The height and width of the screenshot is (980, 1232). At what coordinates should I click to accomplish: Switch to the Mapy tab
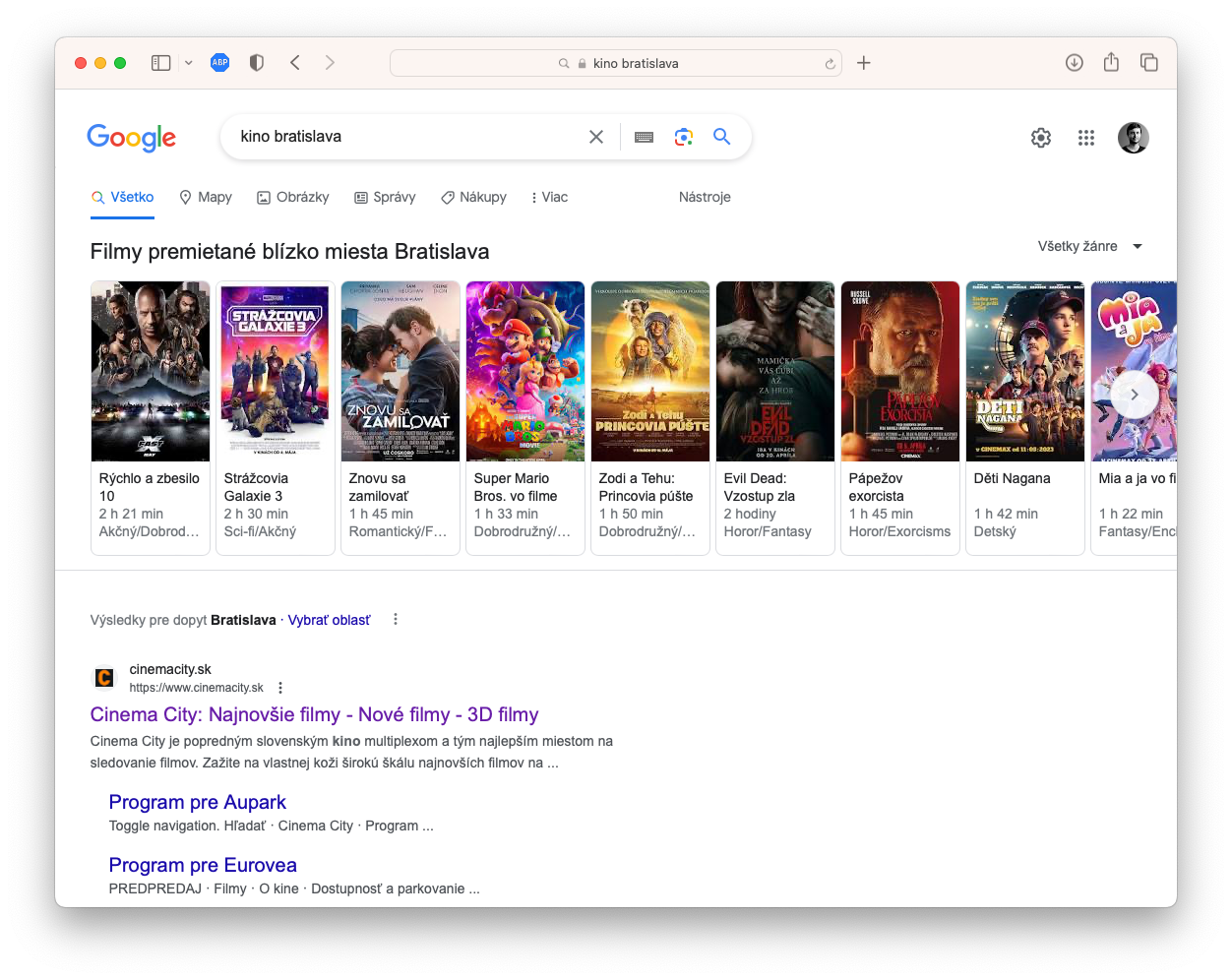click(x=206, y=197)
